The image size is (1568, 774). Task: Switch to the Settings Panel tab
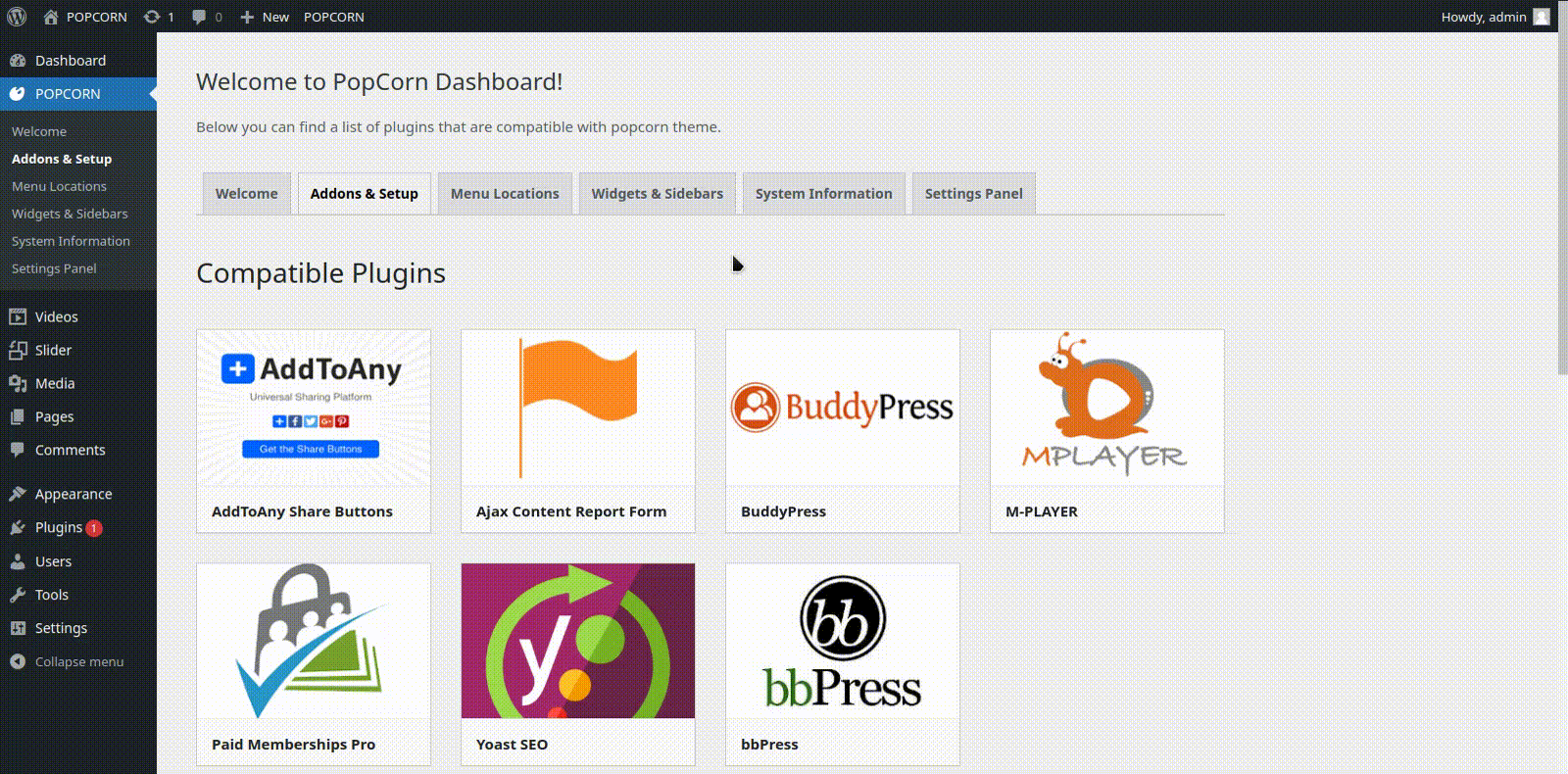[974, 193]
